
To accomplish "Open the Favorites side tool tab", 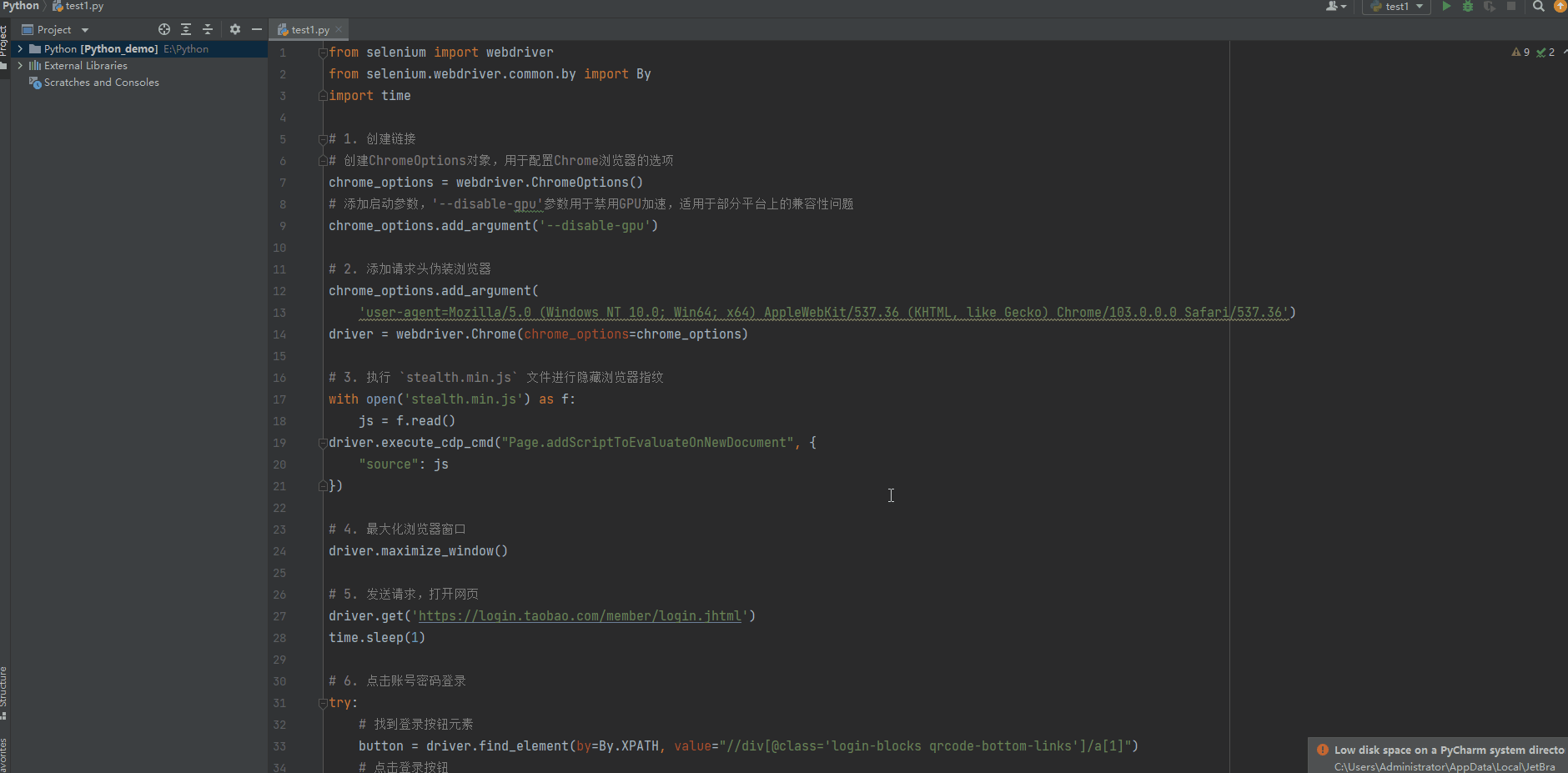I will tap(4, 755).
